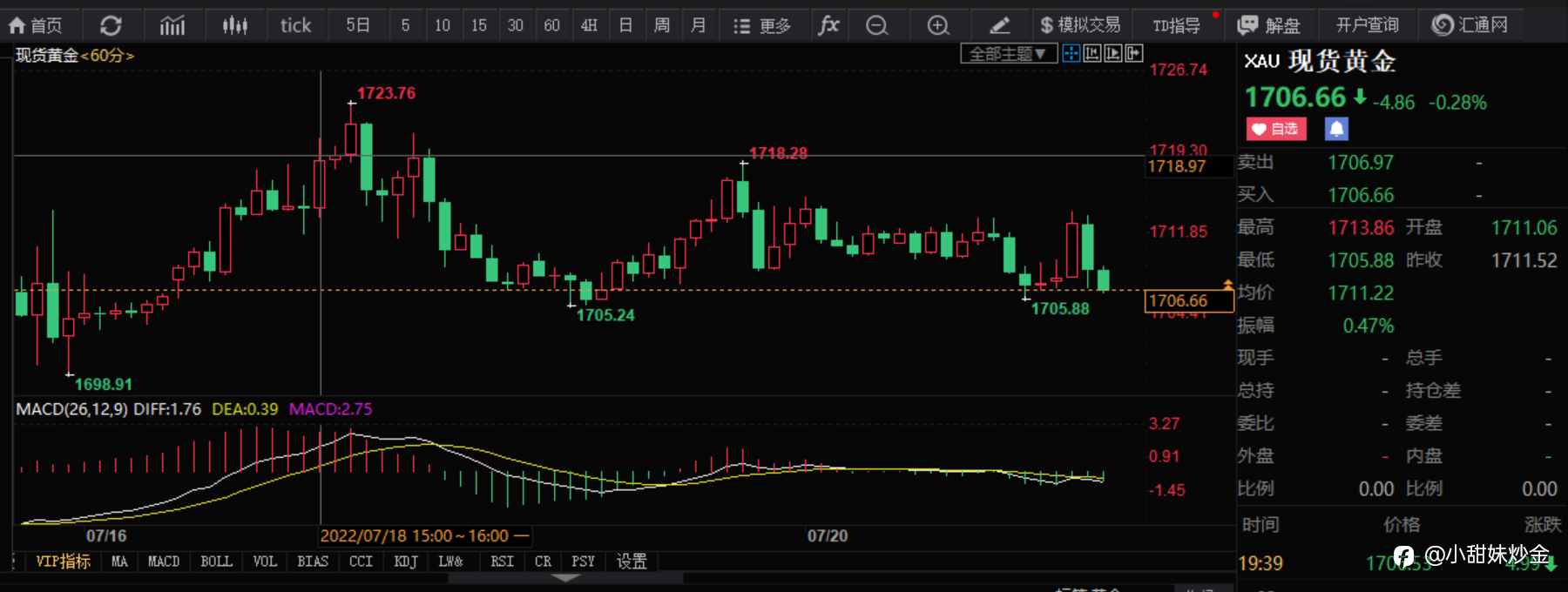The width and height of the screenshot is (1568, 592).
Task: Click the 2022/07/18 15:00~16:00 time label
Action: click(424, 535)
